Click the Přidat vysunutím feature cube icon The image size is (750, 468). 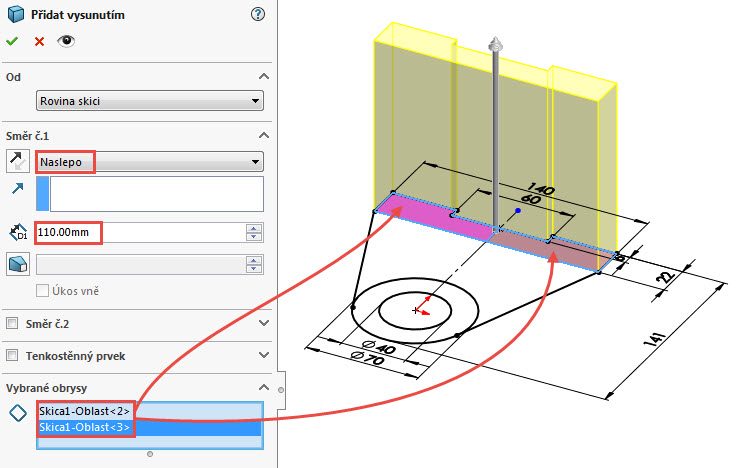tap(16, 14)
